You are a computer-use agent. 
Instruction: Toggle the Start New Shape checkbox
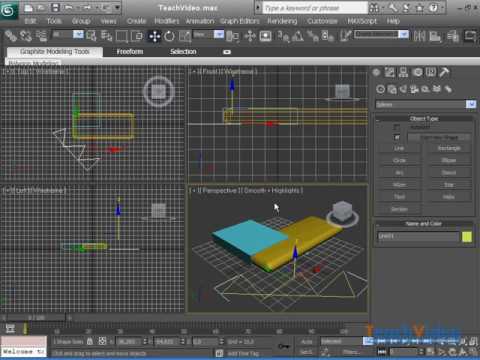pyautogui.click(x=397, y=137)
